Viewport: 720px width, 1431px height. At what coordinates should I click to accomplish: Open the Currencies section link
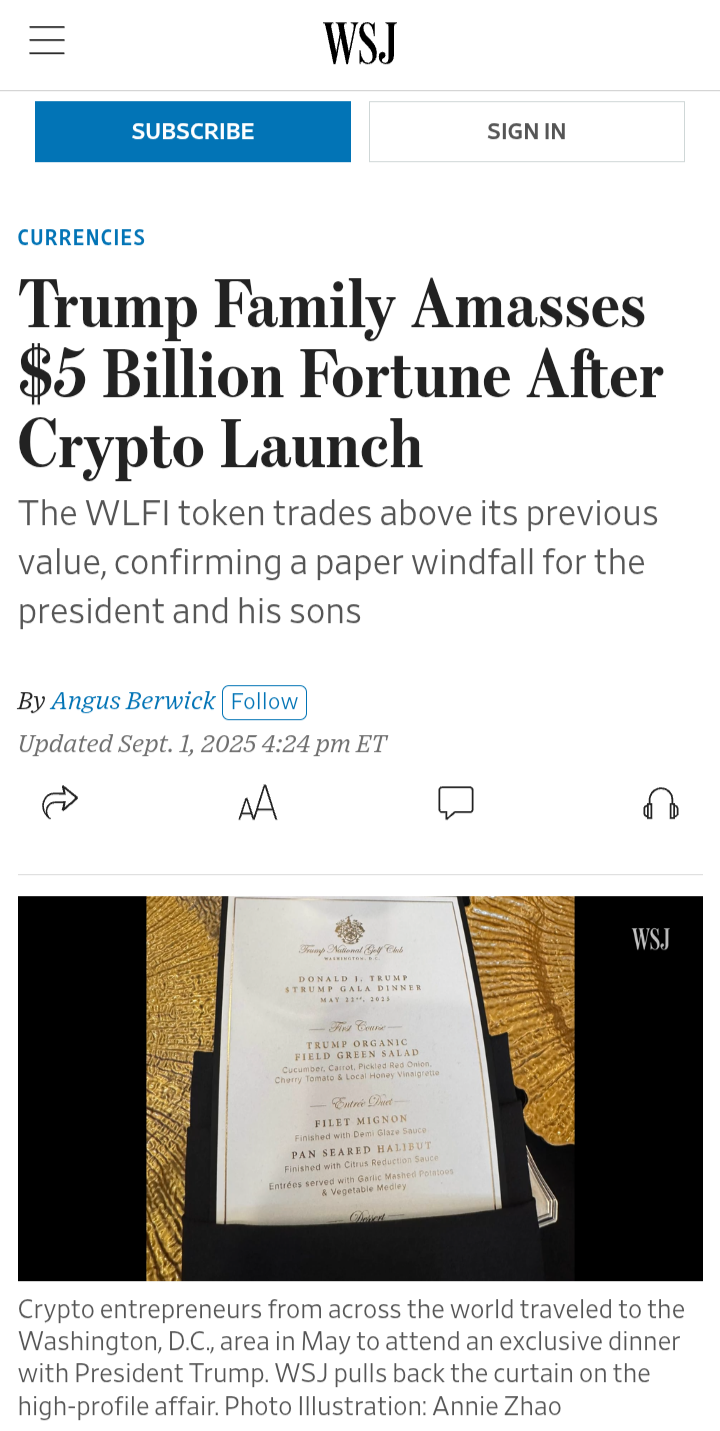click(82, 238)
